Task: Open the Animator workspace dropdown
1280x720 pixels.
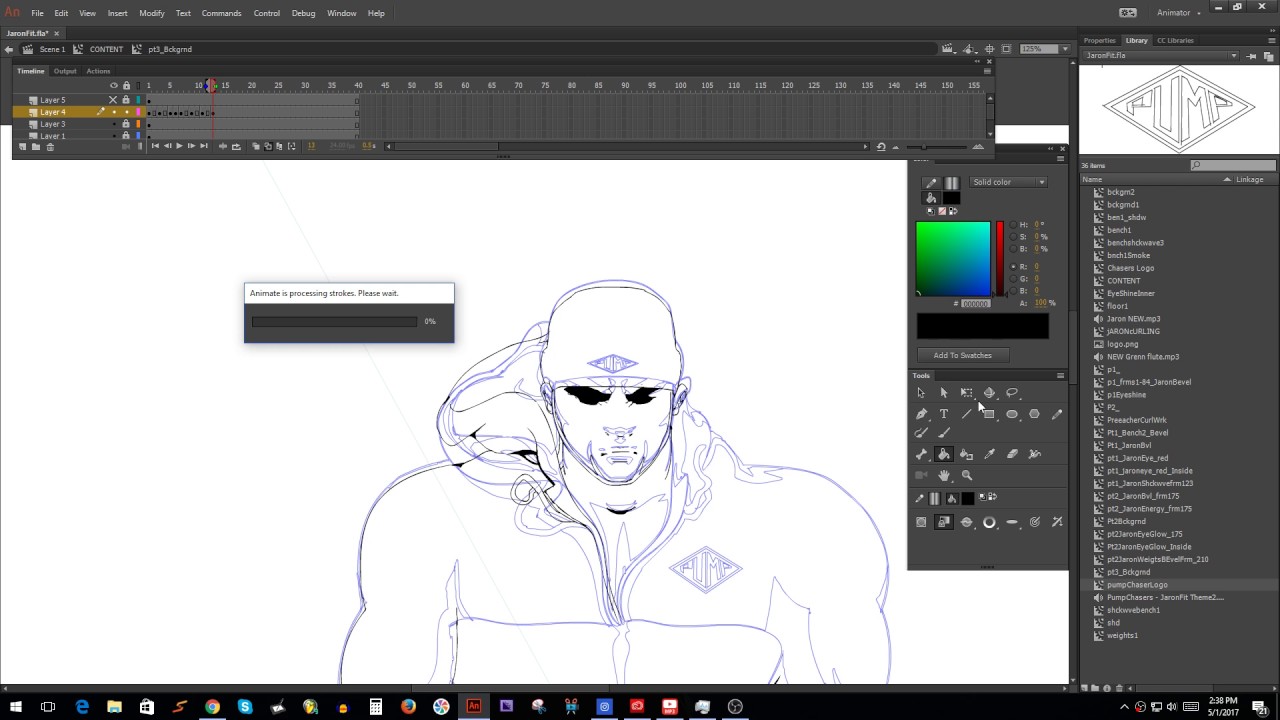Action: [x=1179, y=13]
